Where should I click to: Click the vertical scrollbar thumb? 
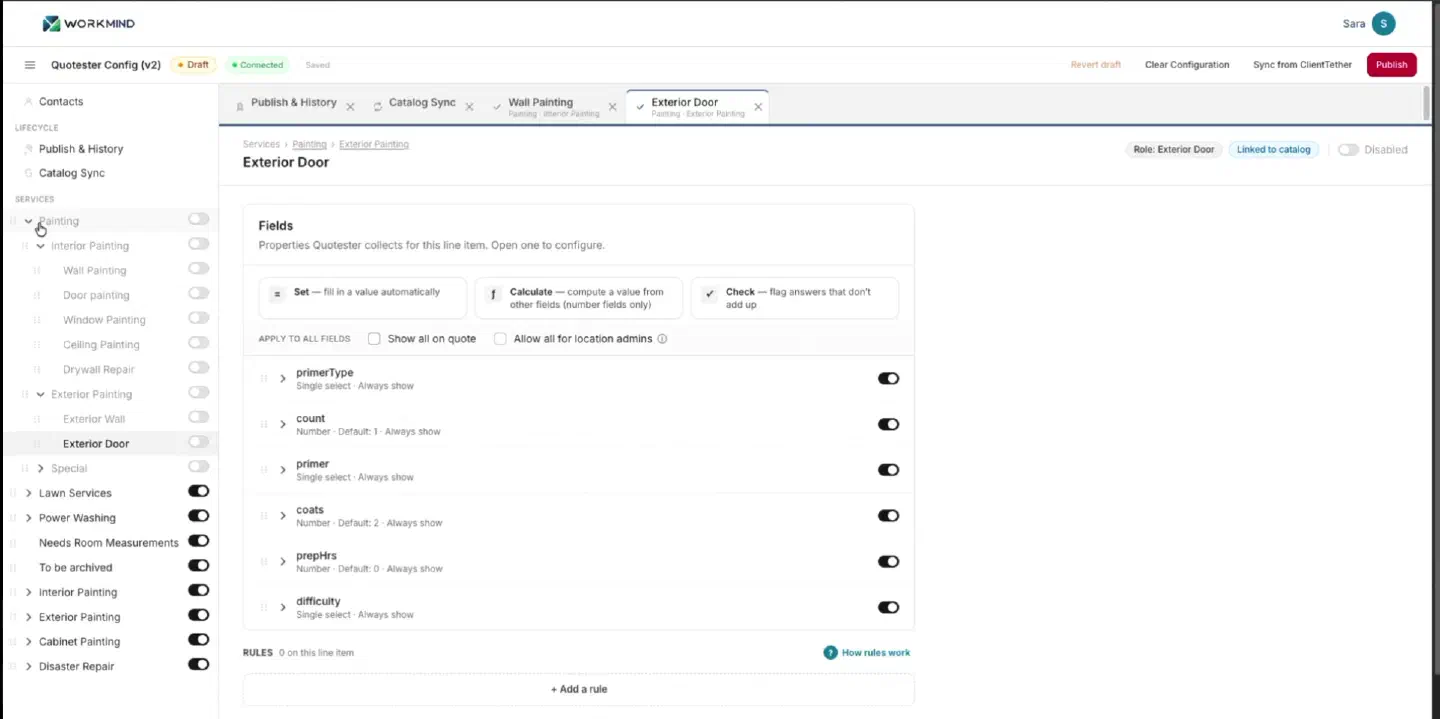click(1426, 103)
